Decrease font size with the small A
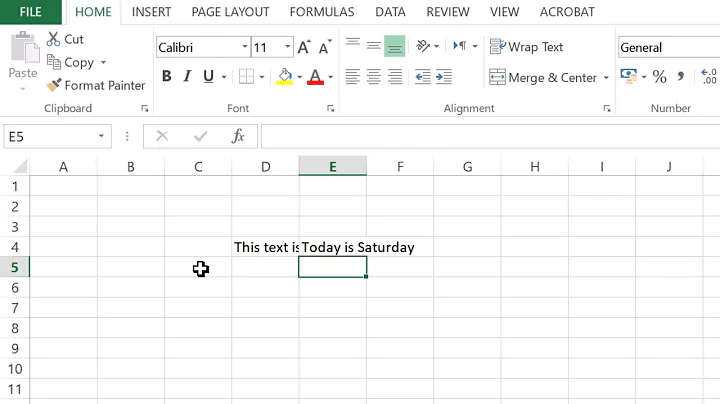720x404 pixels. pyautogui.click(x=325, y=47)
